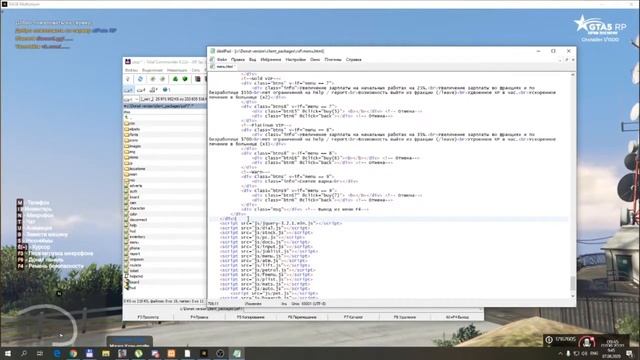Open the Выделение menu in Total Commander
The width and height of the screenshot is (640, 360).
152,70
